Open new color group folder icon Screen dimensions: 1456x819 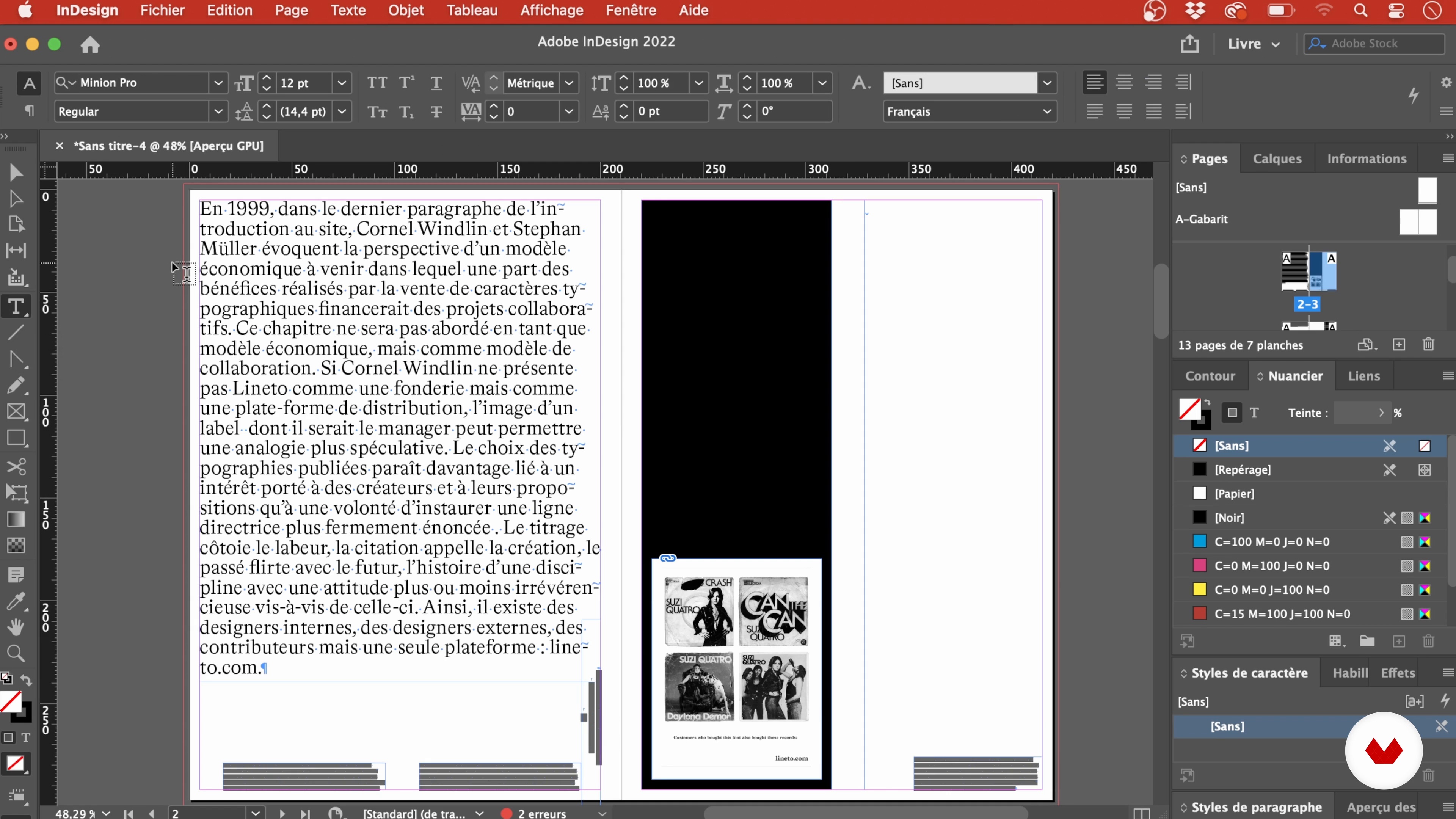tap(1367, 641)
